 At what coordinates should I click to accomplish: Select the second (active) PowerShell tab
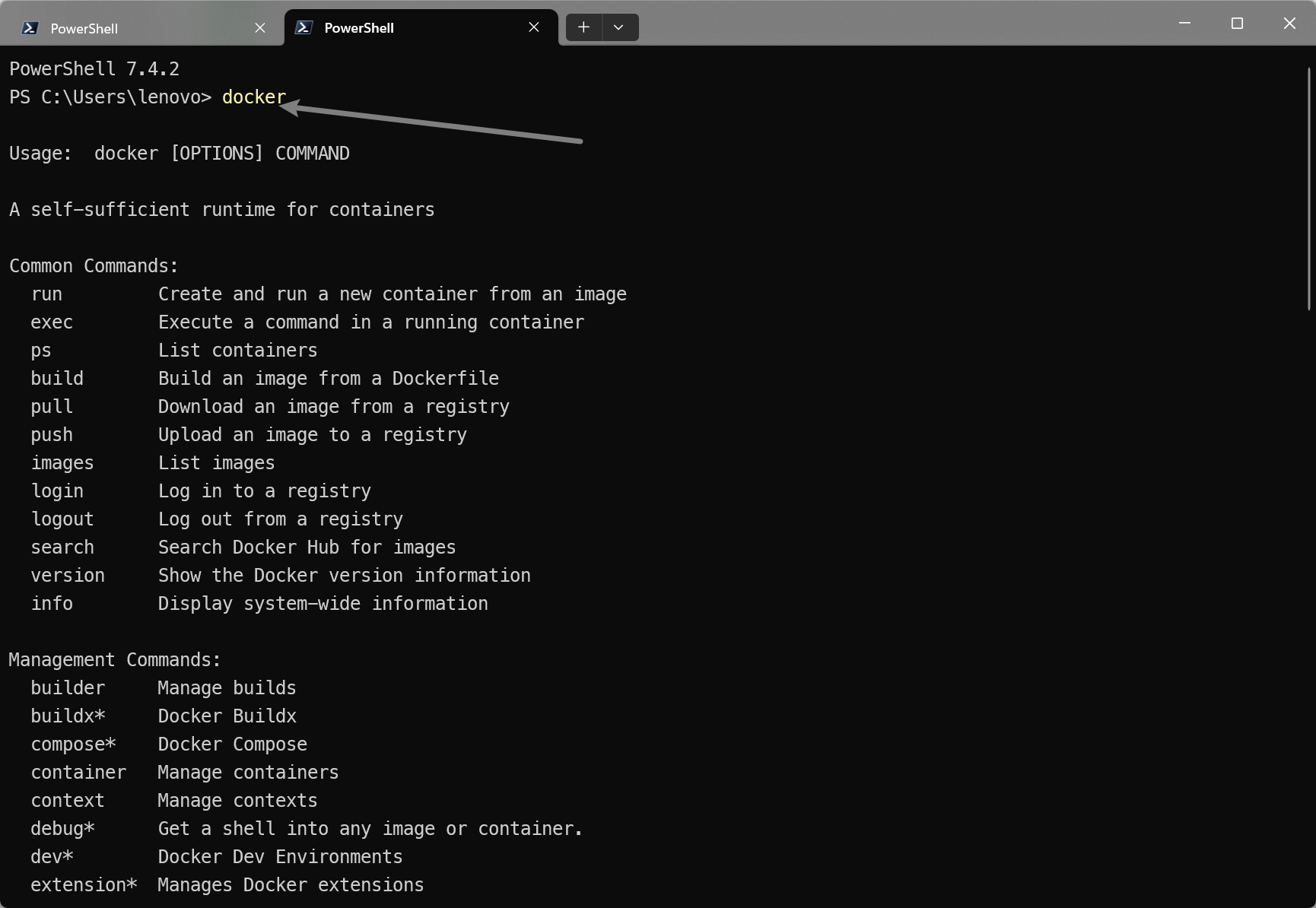pos(421,28)
